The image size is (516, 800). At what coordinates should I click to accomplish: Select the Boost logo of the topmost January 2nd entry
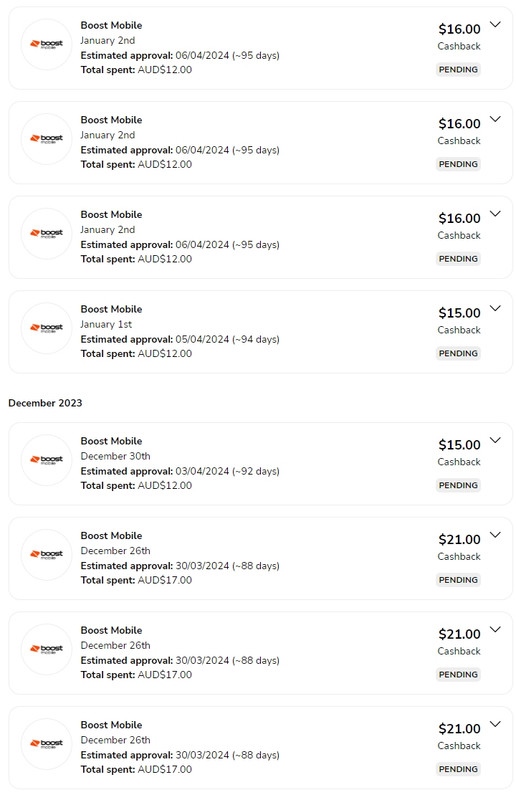coord(46,44)
